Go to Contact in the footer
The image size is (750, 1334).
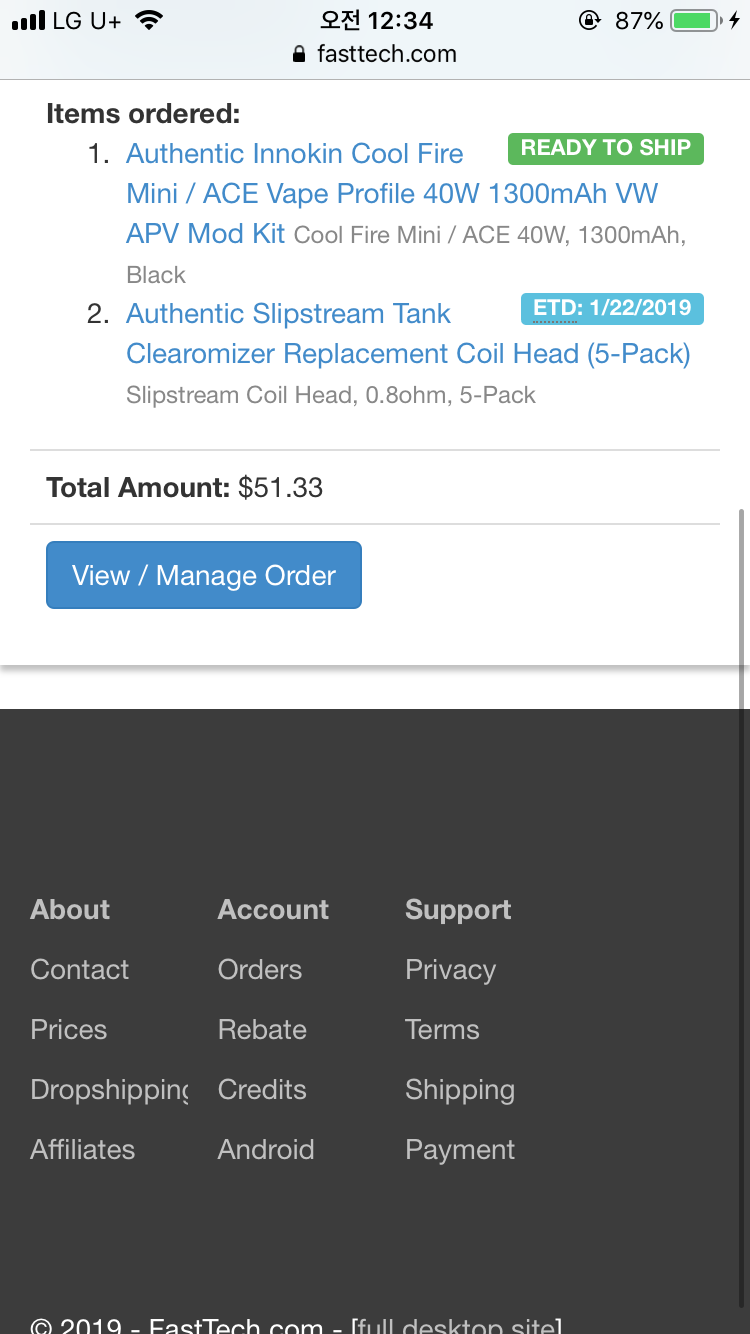[x=80, y=969]
